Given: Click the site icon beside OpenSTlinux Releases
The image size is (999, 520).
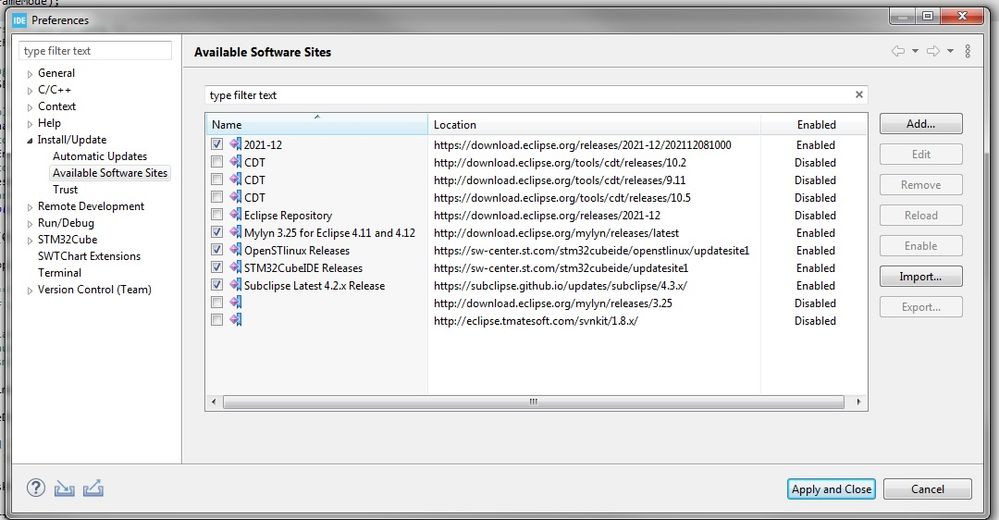Looking at the screenshot, I should coord(236,249).
